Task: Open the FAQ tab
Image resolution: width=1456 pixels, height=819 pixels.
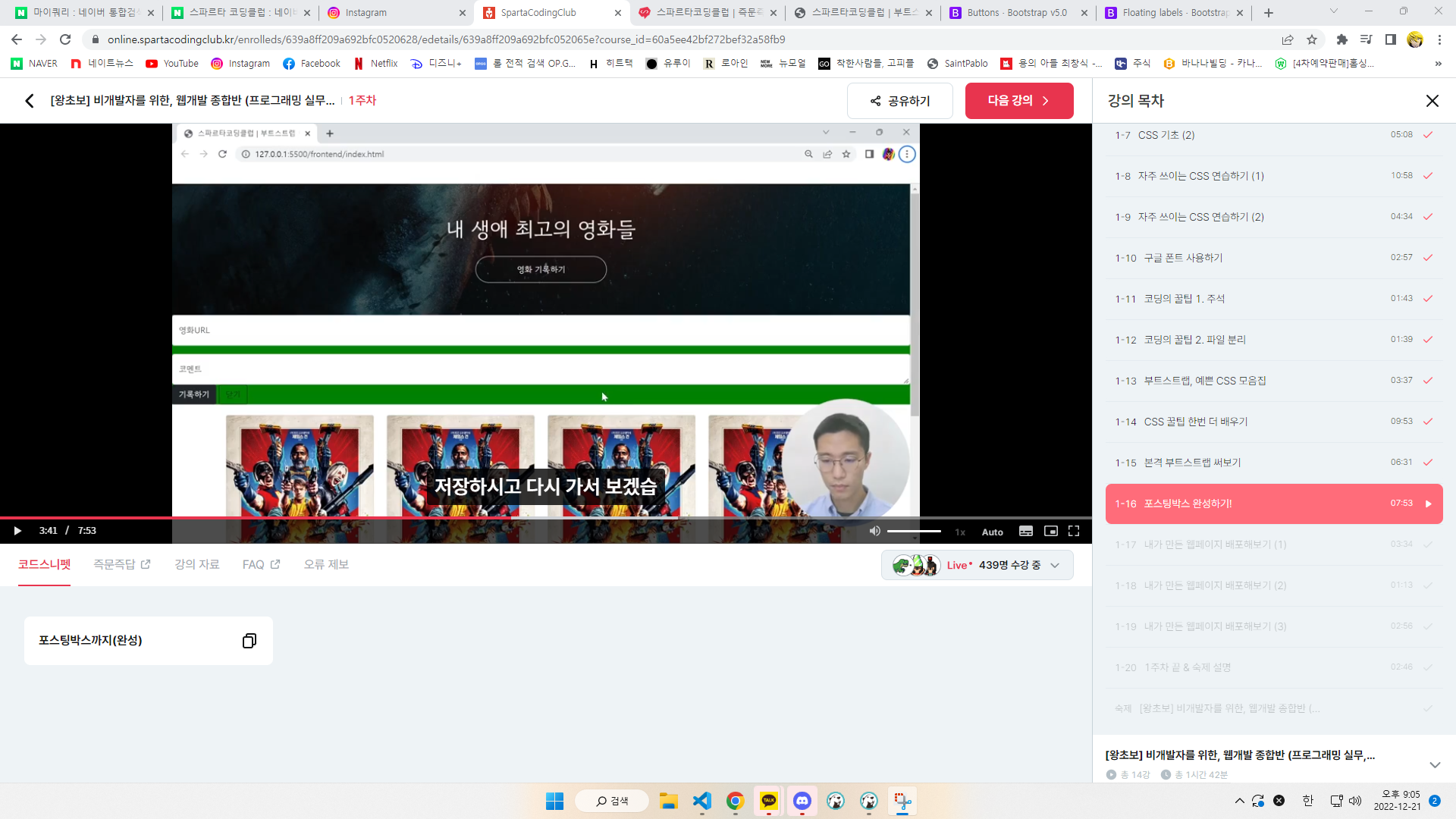Action: coord(261,565)
